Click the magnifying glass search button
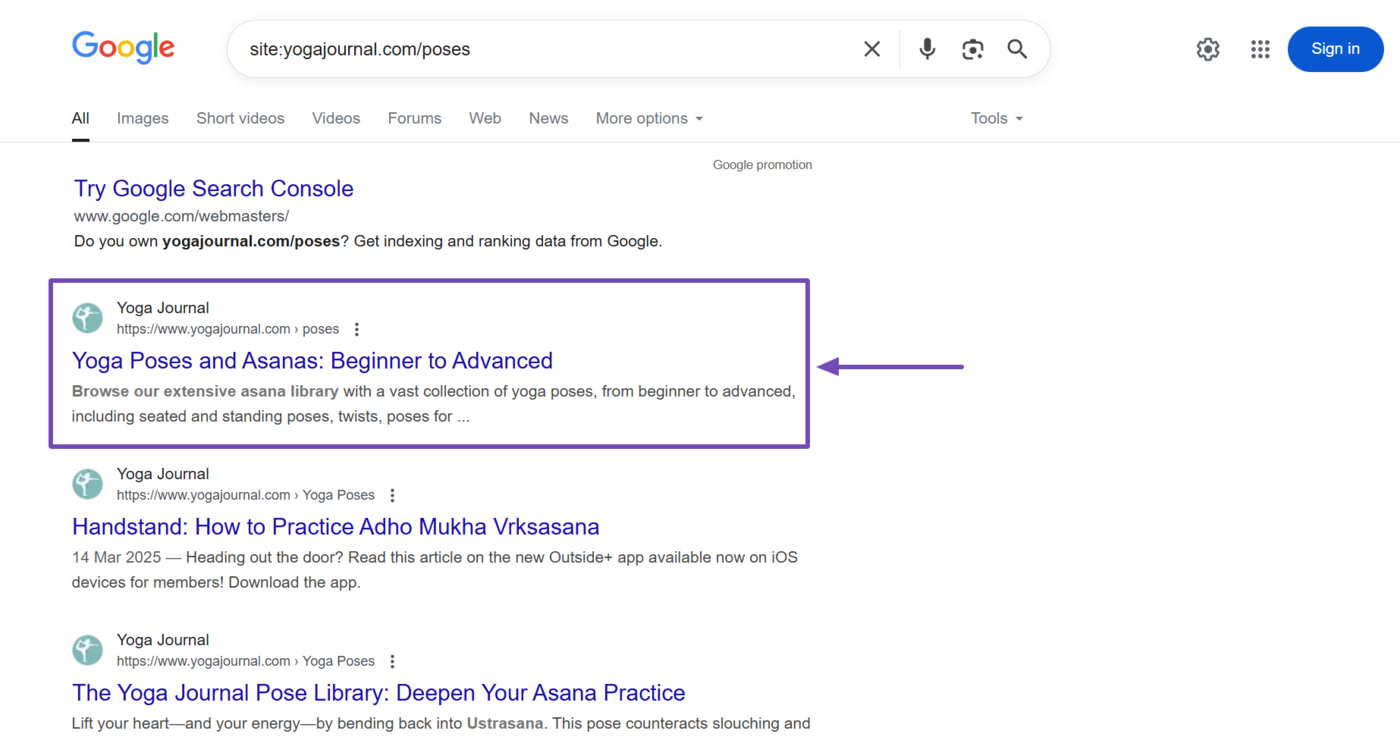1400x737 pixels. [x=1017, y=49]
